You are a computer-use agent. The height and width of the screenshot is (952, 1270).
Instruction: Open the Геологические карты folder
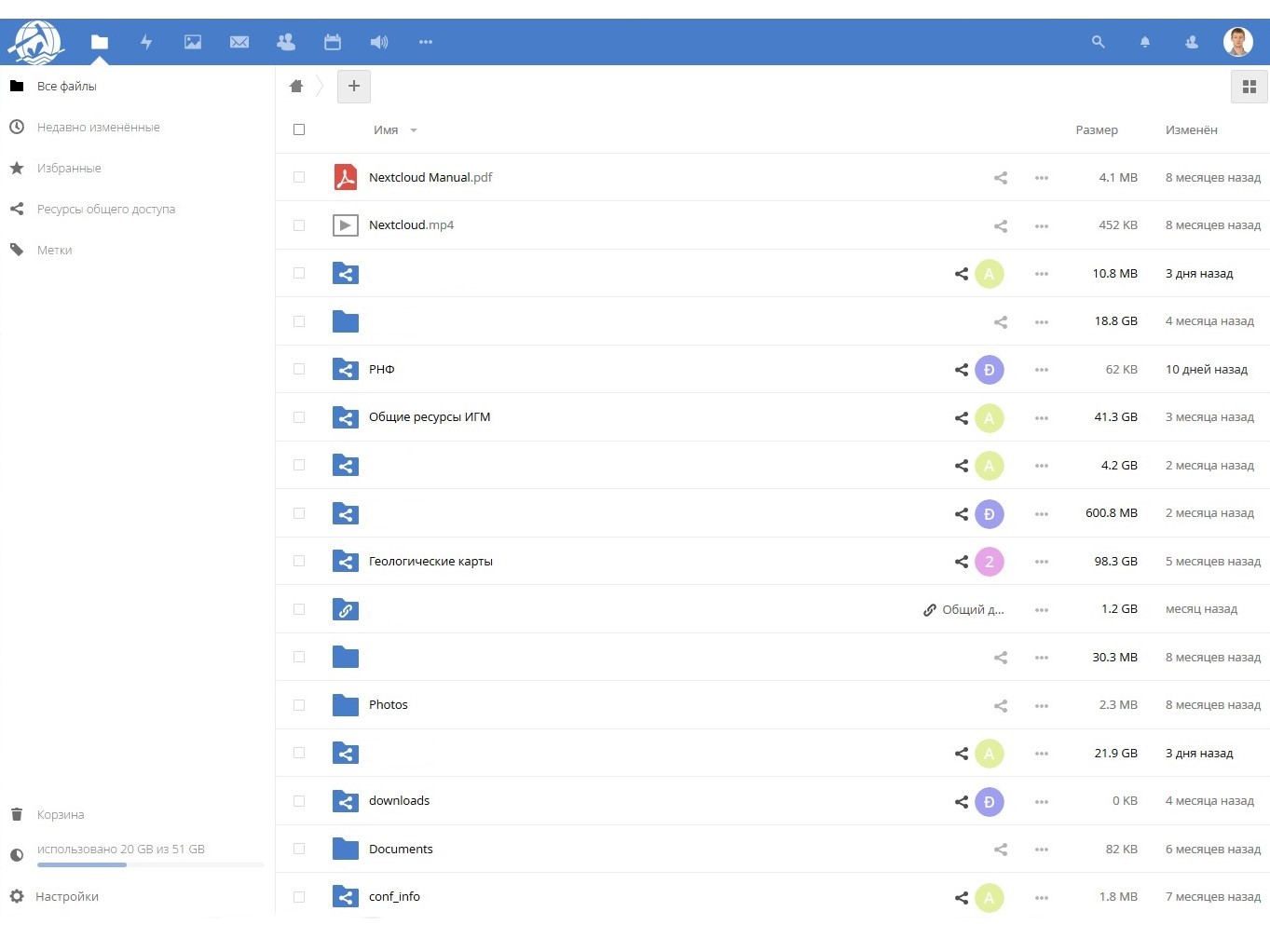pyautogui.click(x=430, y=562)
